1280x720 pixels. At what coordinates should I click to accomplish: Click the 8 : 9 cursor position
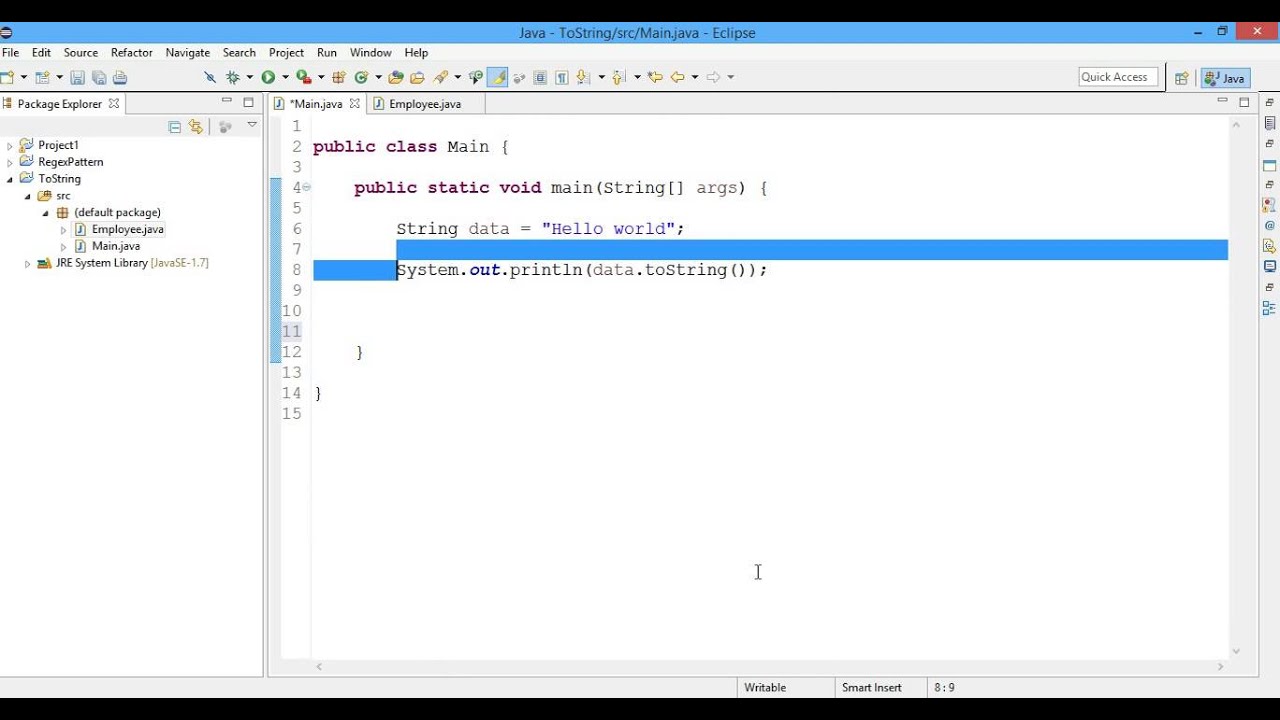point(945,688)
